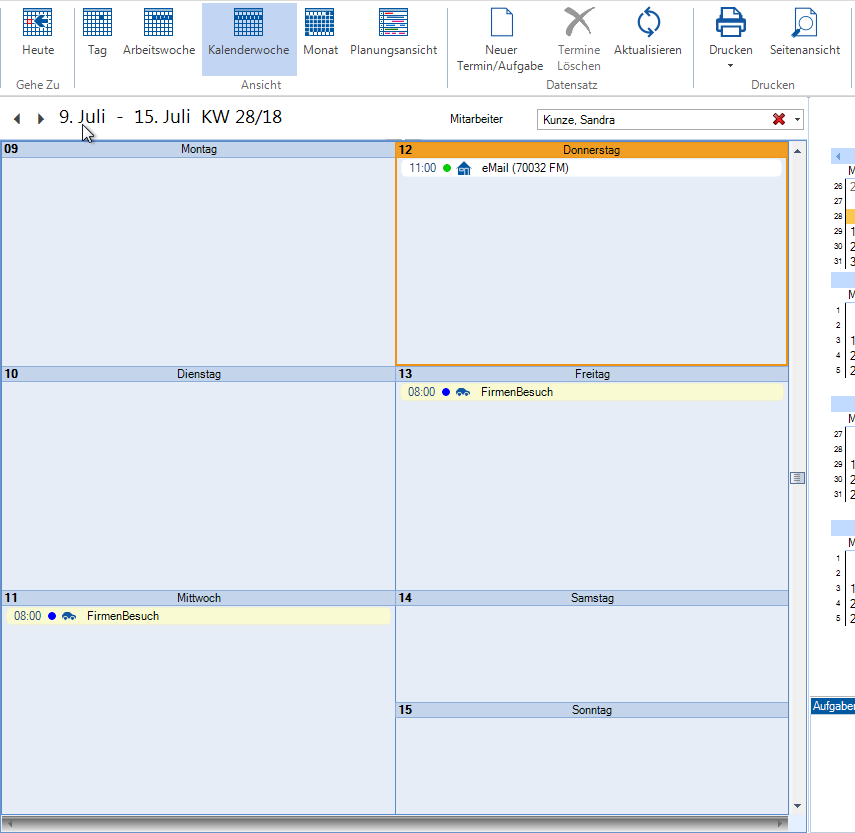Open Seitenansicht print preview
The height and width of the screenshot is (833, 855).
[x=804, y=24]
